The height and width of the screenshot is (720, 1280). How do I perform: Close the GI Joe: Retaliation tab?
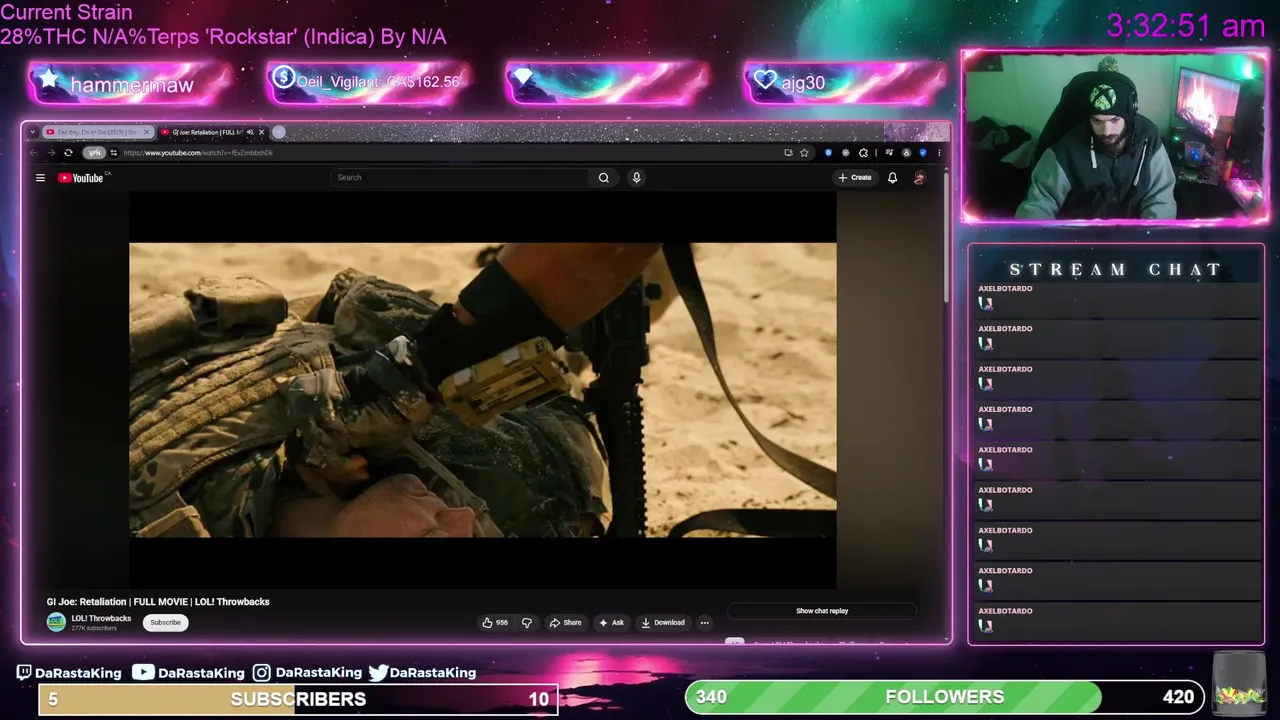click(x=262, y=132)
